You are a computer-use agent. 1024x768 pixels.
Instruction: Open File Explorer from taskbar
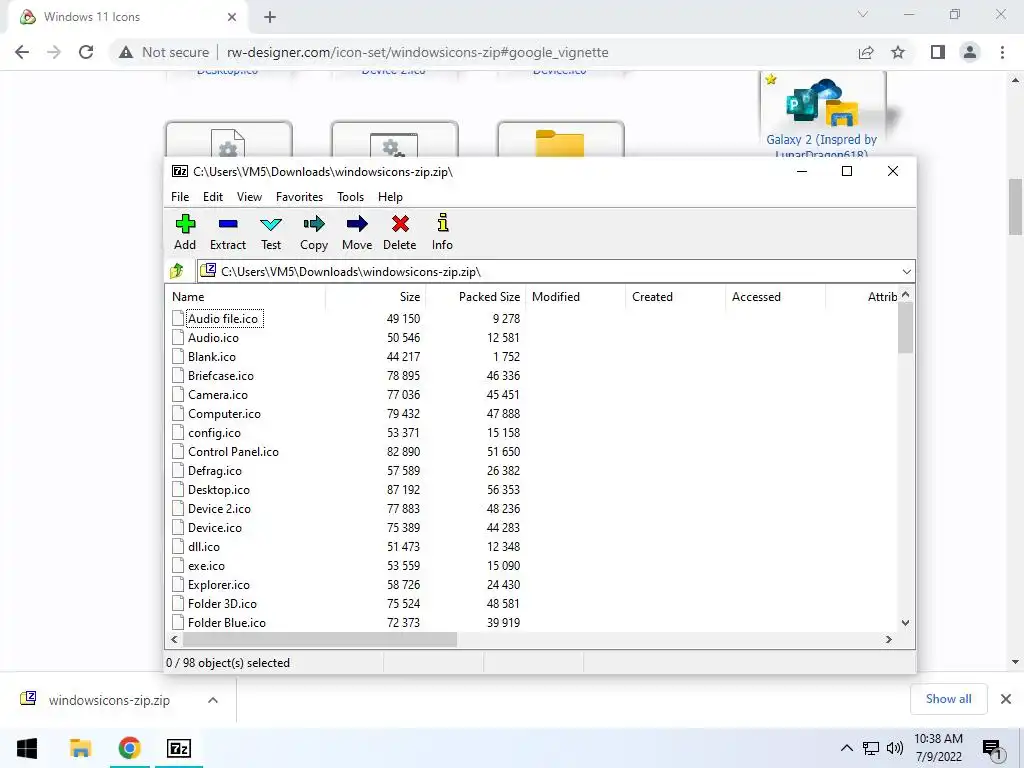click(x=80, y=748)
